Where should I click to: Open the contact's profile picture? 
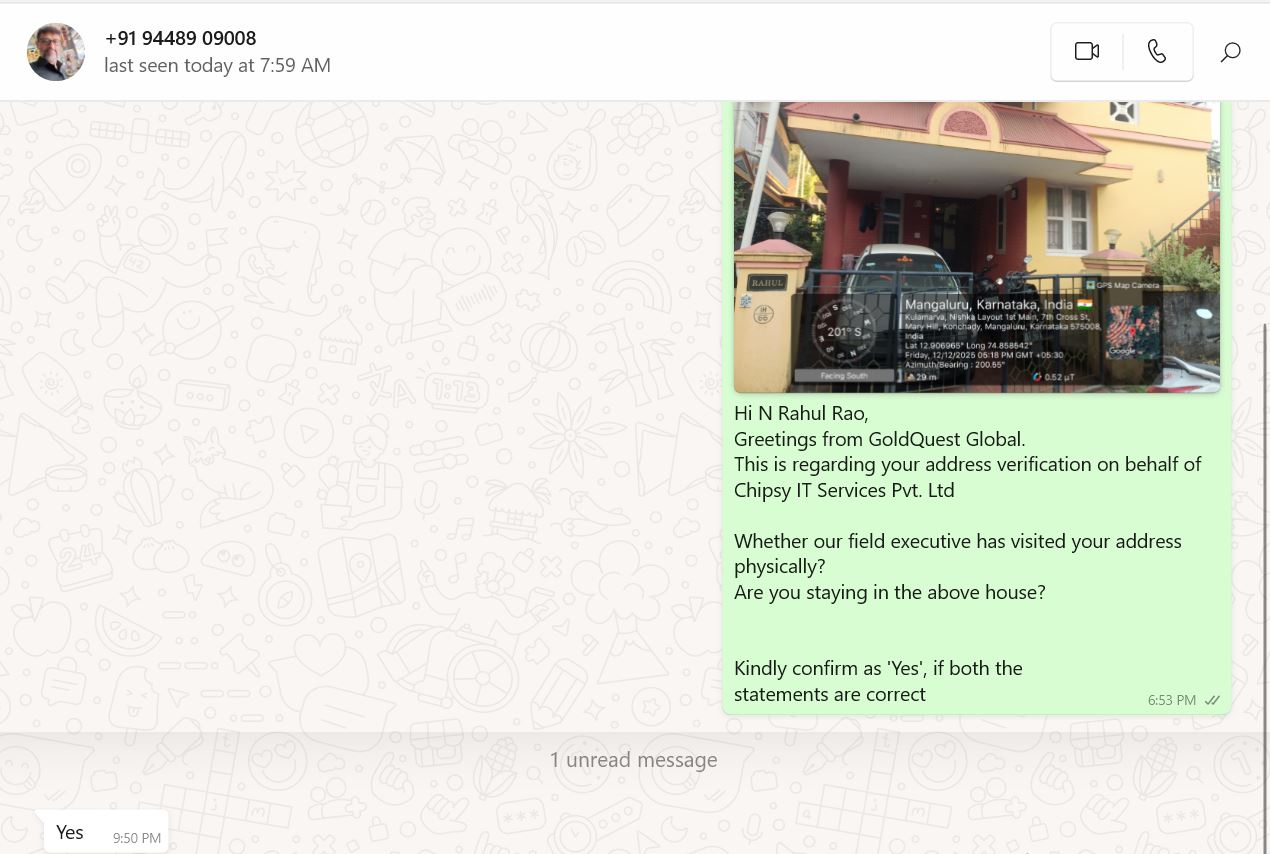pyautogui.click(x=56, y=52)
